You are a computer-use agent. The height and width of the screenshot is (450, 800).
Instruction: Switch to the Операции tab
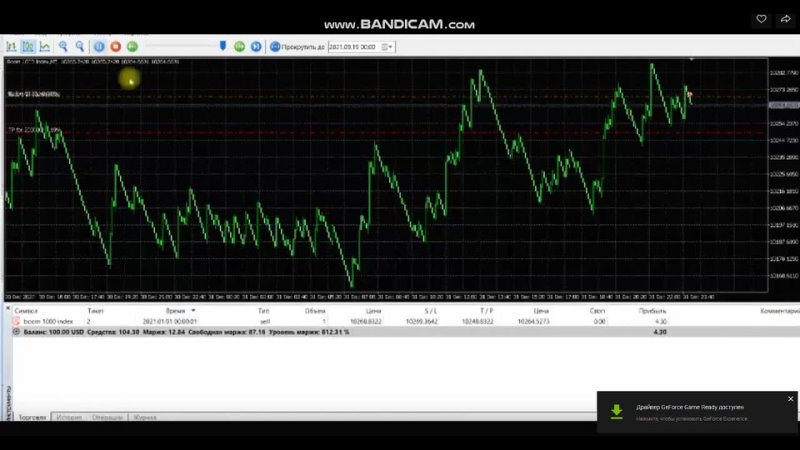[x=108, y=417]
